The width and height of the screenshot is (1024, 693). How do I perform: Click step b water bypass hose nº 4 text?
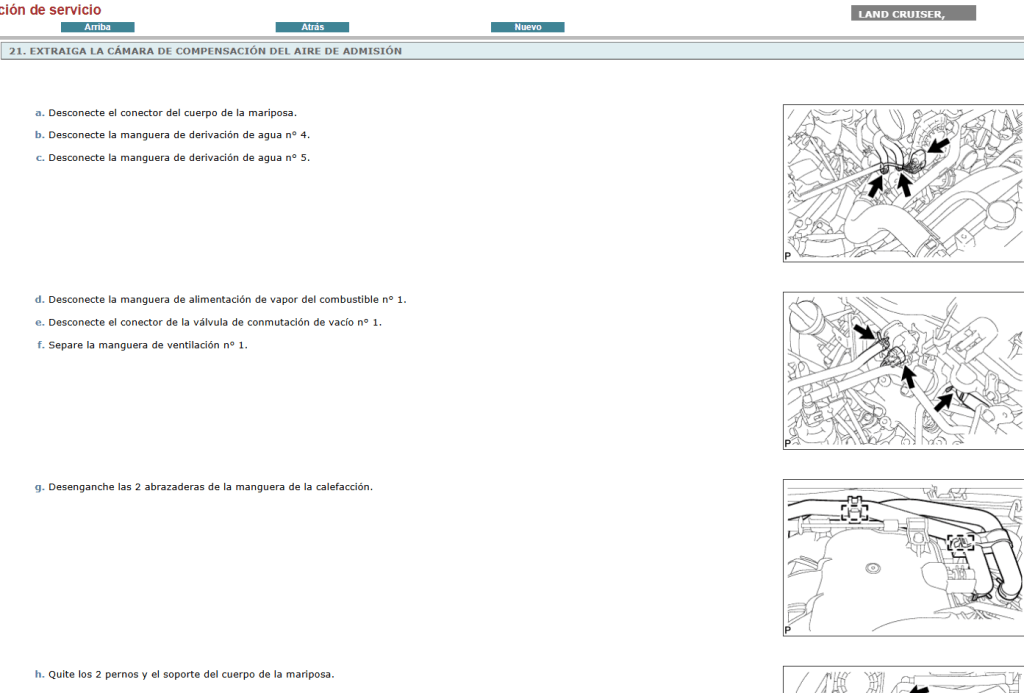tap(172, 134)
